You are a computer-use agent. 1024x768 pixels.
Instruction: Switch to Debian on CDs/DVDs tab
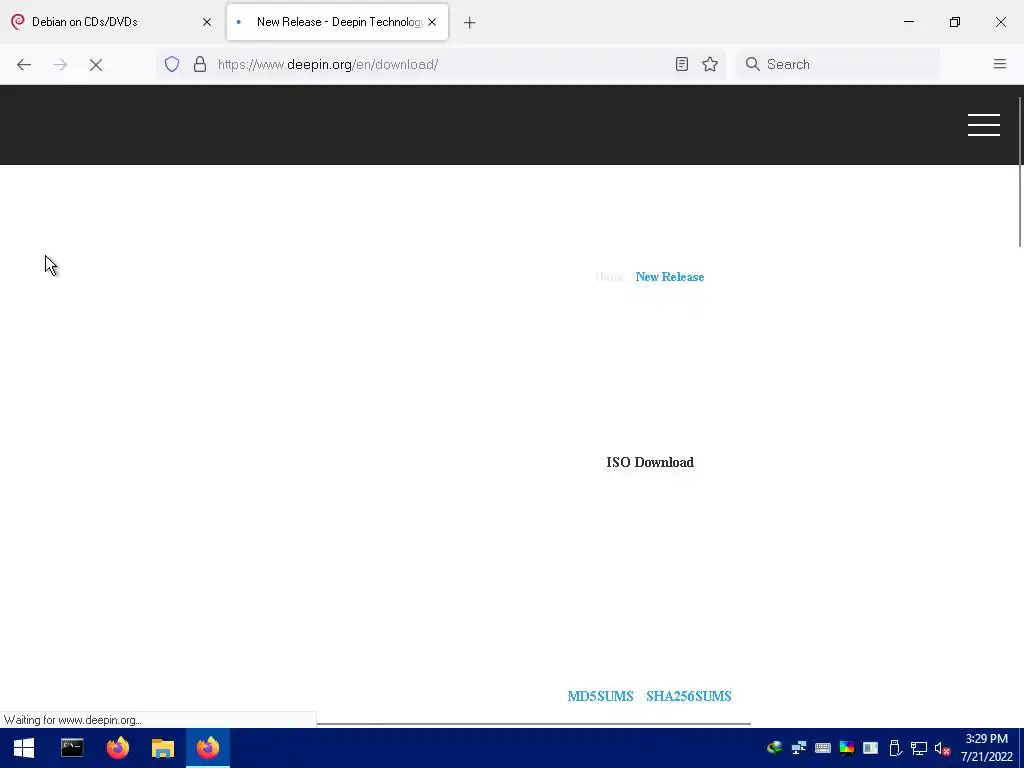[x=112, y=22]
